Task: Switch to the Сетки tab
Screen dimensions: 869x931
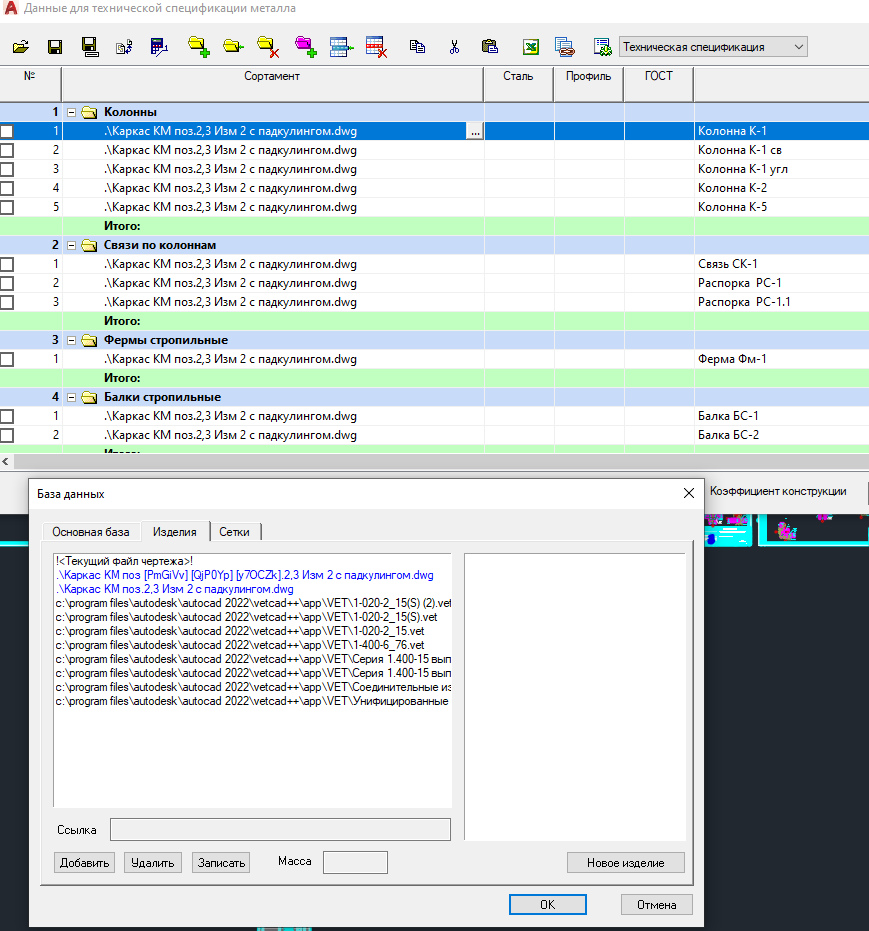Action: click(x=234, y=532)
